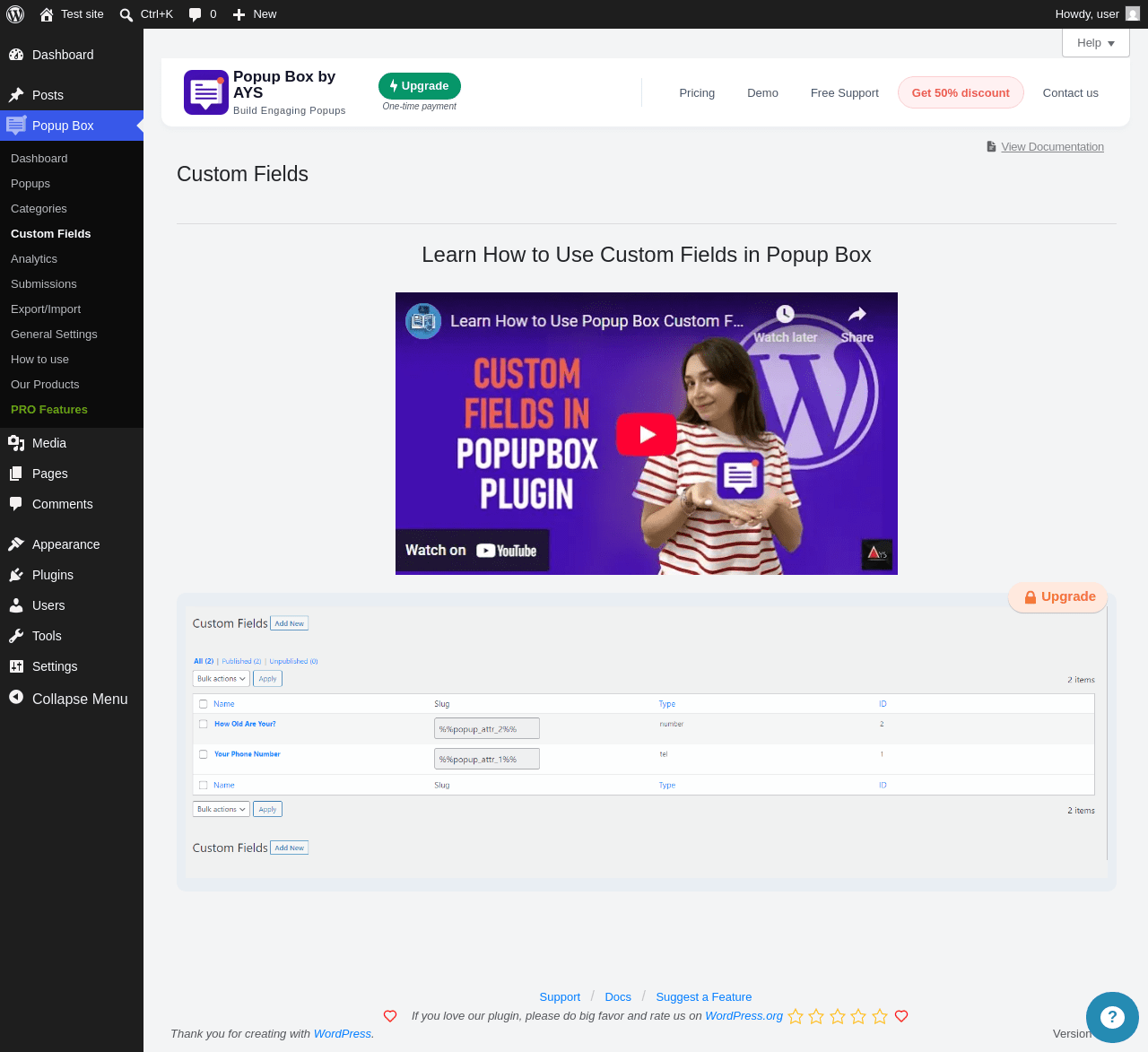Click the Plugins plug icon
Image resolution: width=1148 pixels, height=1052 pixels.
pyautogui.click(x=16, y=575)
